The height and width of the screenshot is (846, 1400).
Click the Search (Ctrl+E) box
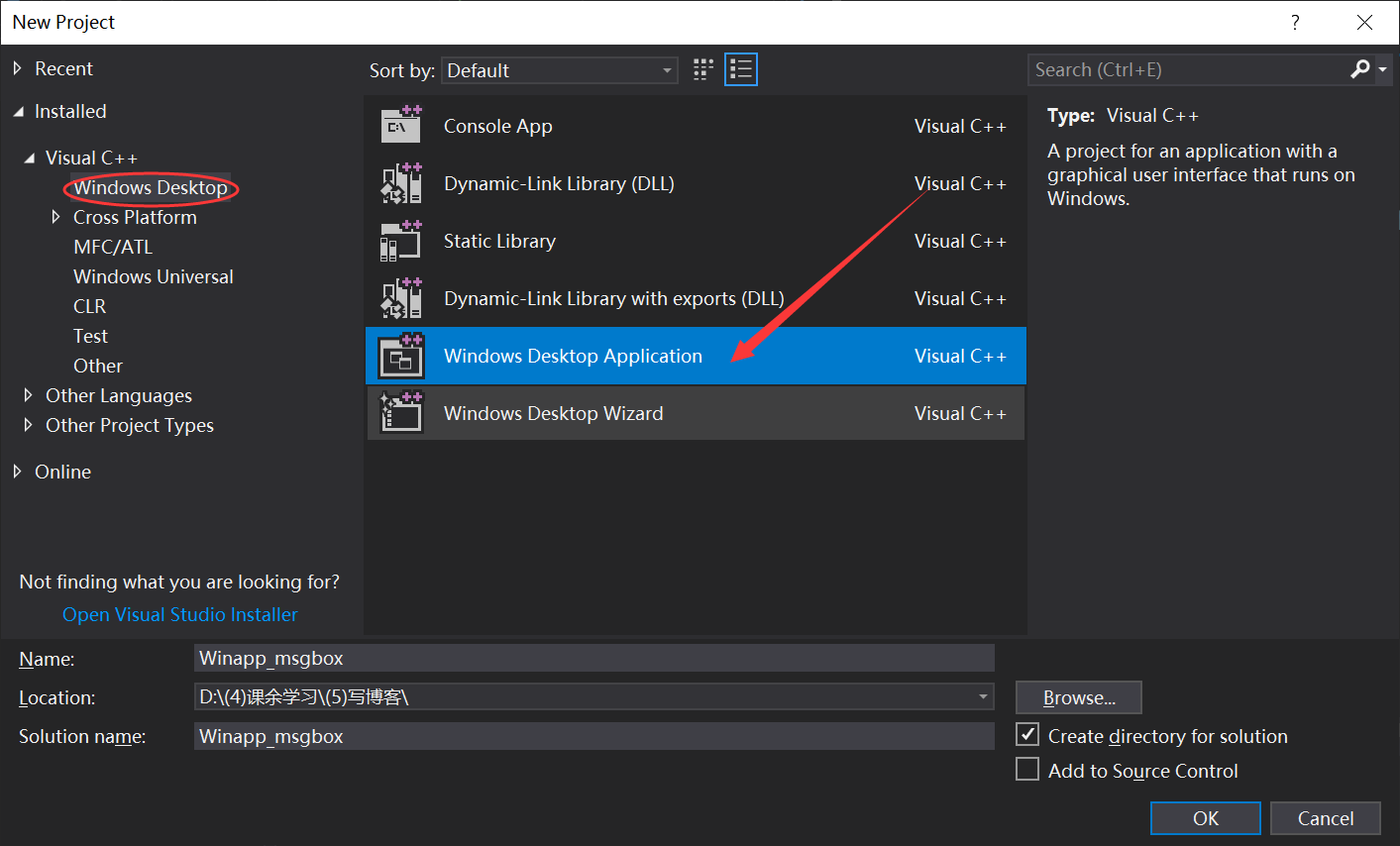pos(1189,69)
